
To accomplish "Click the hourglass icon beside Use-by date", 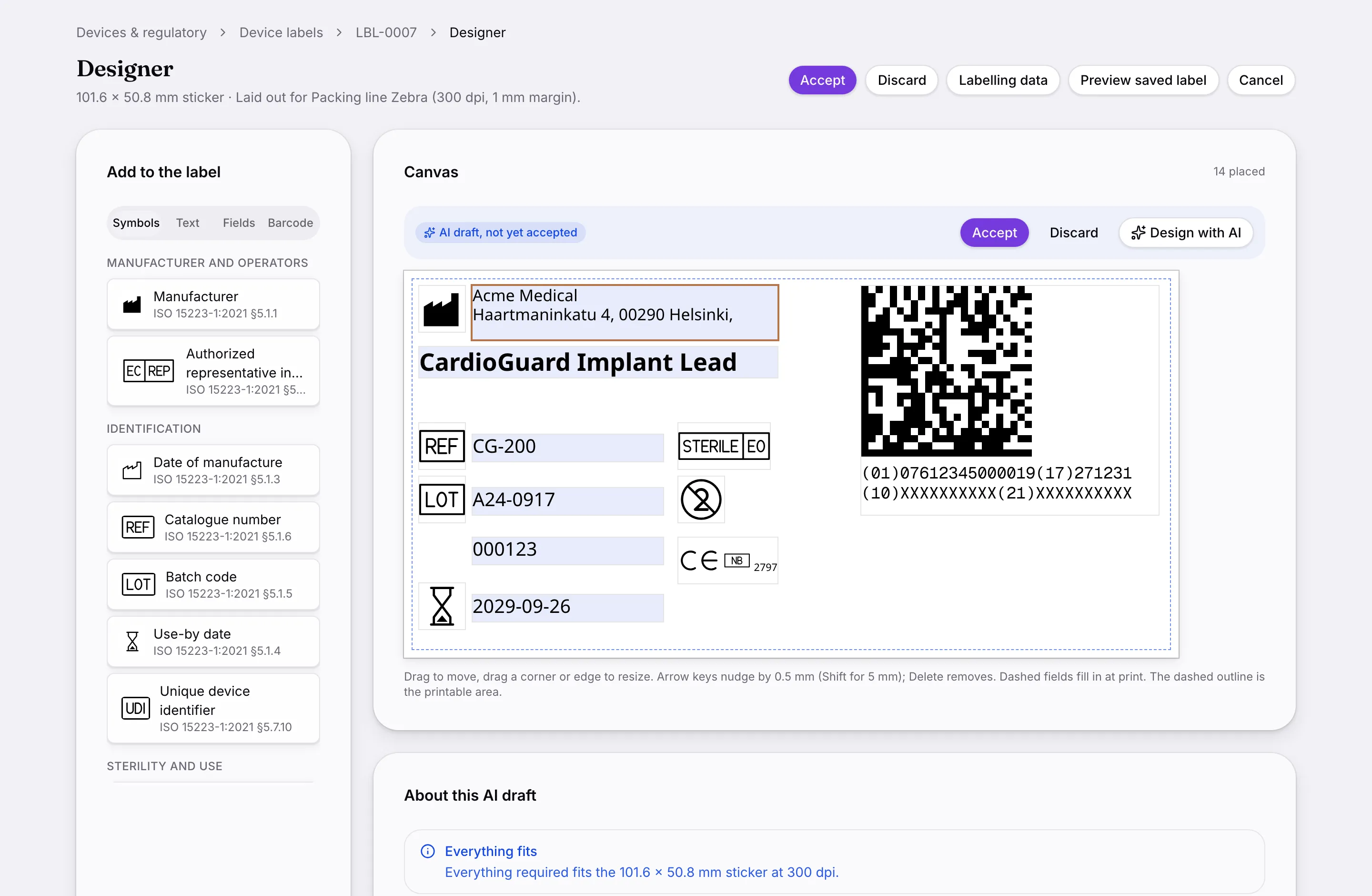I will (132, 641).
